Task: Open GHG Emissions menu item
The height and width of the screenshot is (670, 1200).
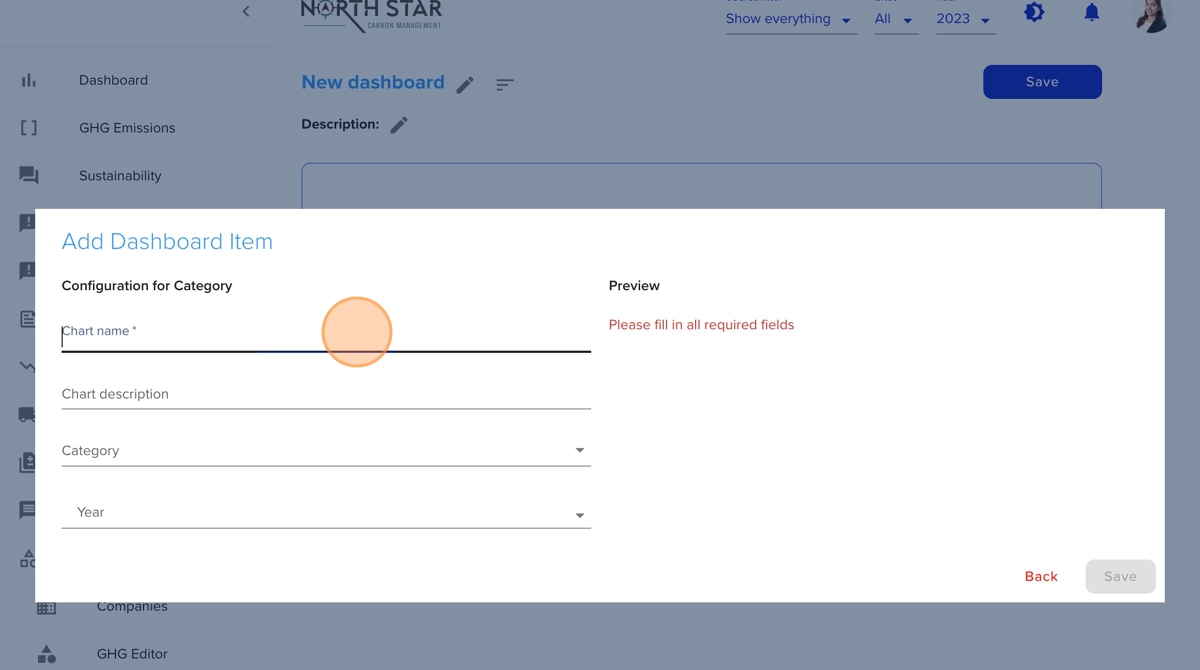Action: [x=127, y=128]
